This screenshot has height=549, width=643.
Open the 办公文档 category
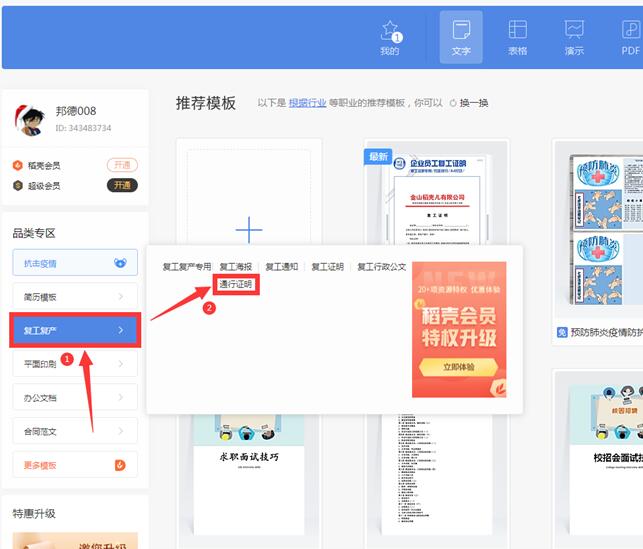(75, 397)
